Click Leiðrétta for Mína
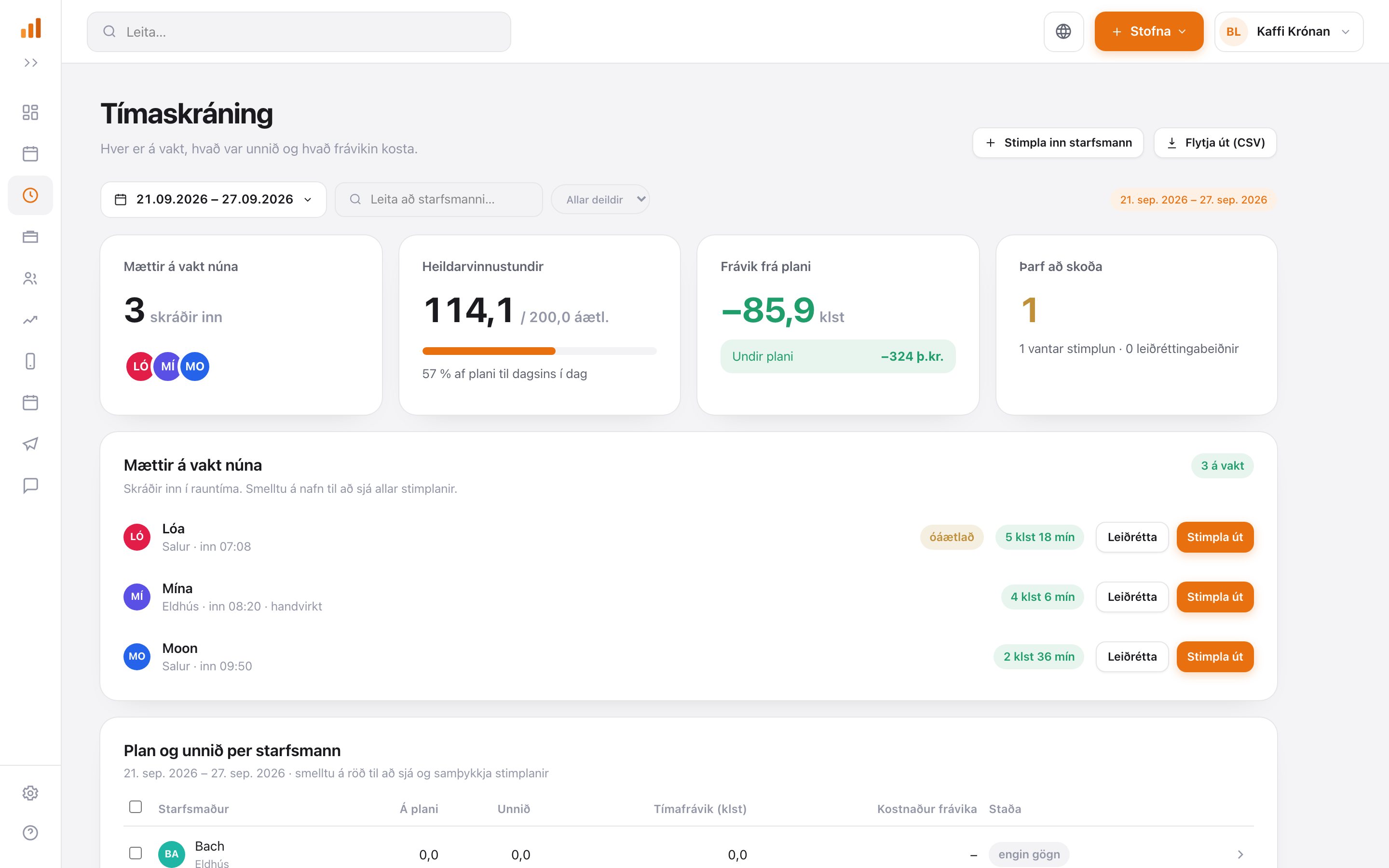This screenshot has width=1389, height=868. pos(1132,597)
